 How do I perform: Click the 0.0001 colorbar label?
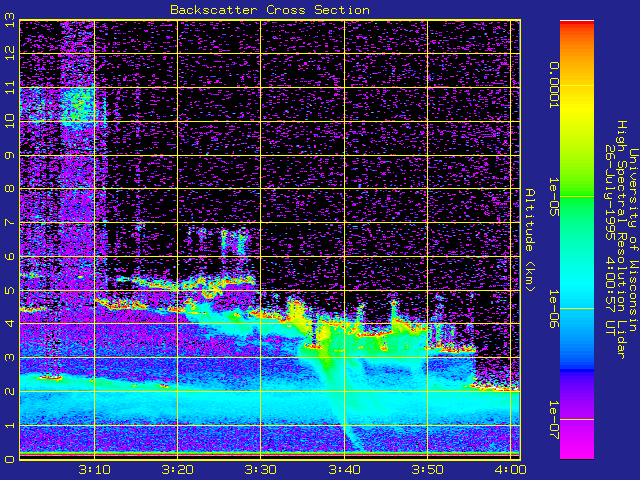[553, 85]
